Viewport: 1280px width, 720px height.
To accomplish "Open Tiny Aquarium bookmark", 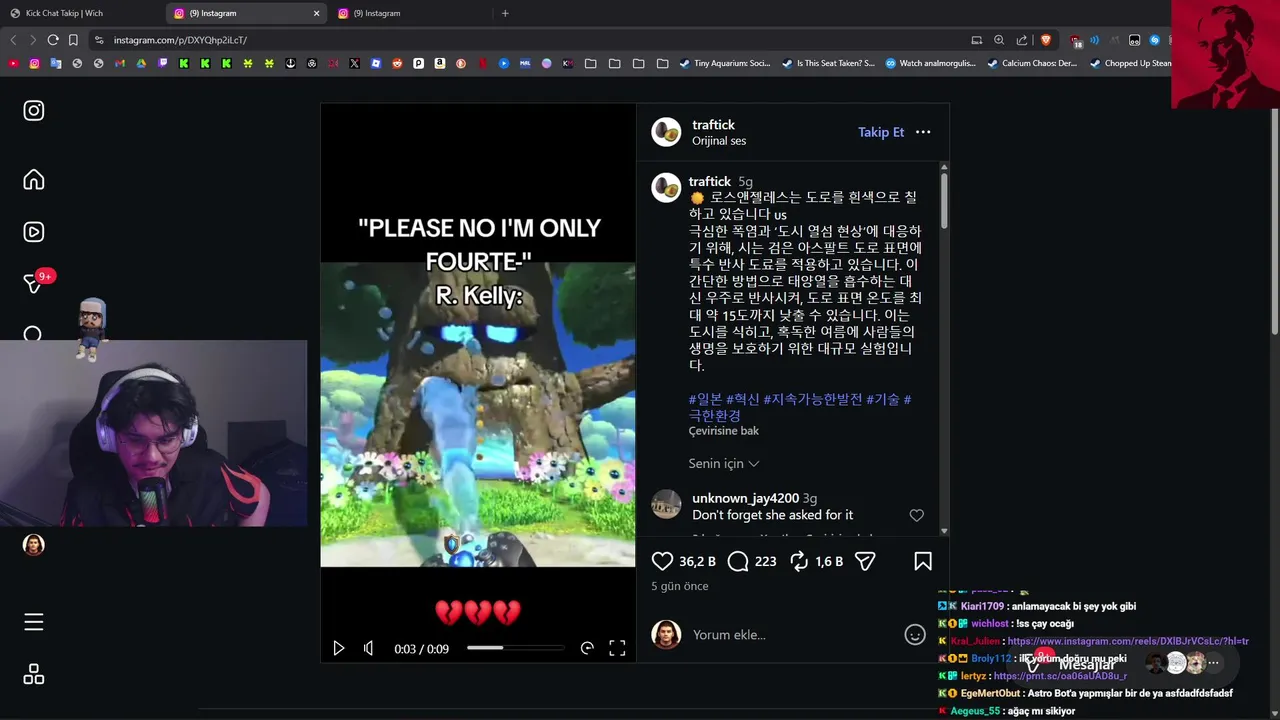I will pyautogui.click(x=725, y=63).
